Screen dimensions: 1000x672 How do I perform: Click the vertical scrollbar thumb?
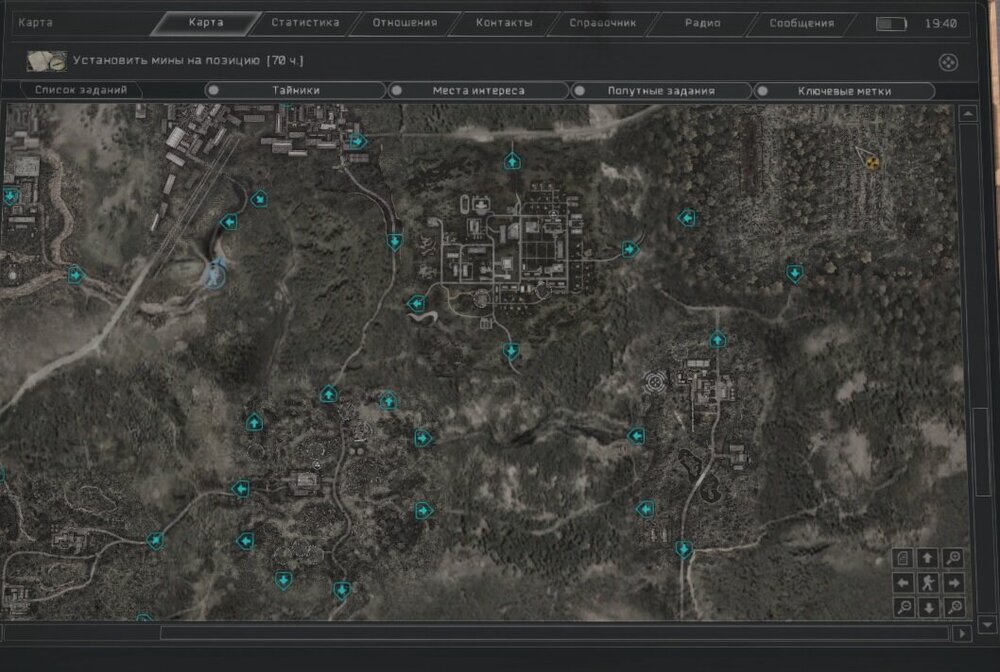(x=983, y=451)
